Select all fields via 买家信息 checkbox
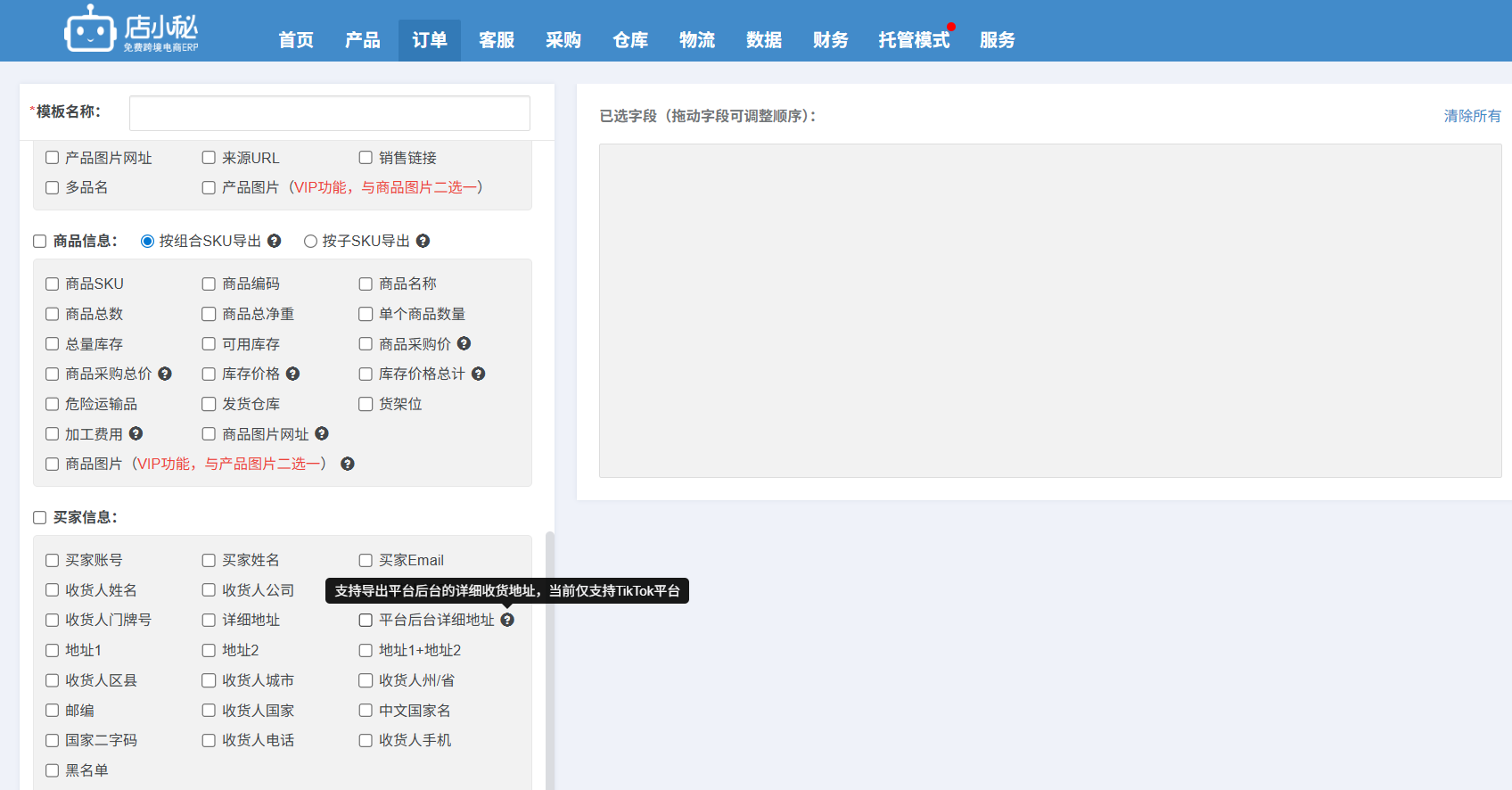Viewport: 1512px width, 790px height. tap(40, 518)
